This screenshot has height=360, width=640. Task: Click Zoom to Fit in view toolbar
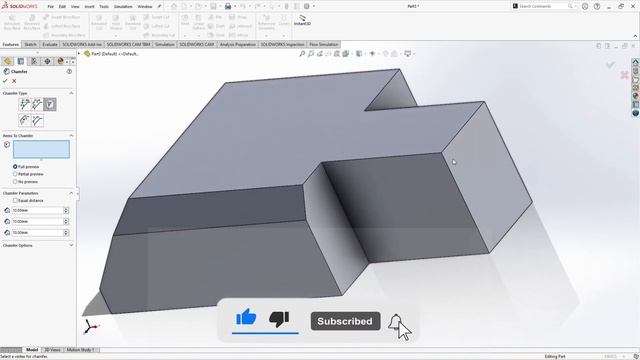302,53
